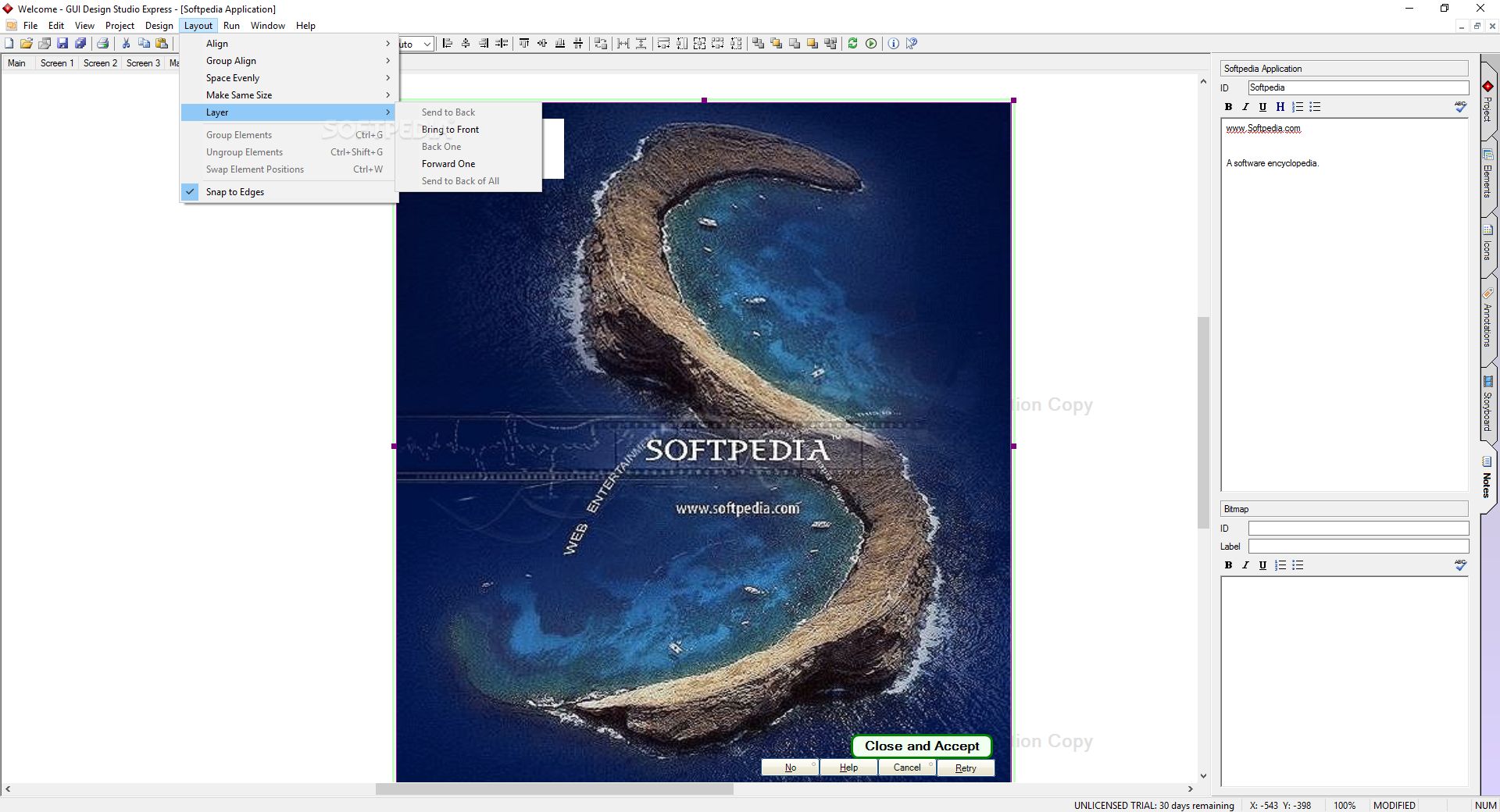The width and height of the screenshot is (1500, 812).
Task: Click the Align Right edges icon
Action: 484,44
